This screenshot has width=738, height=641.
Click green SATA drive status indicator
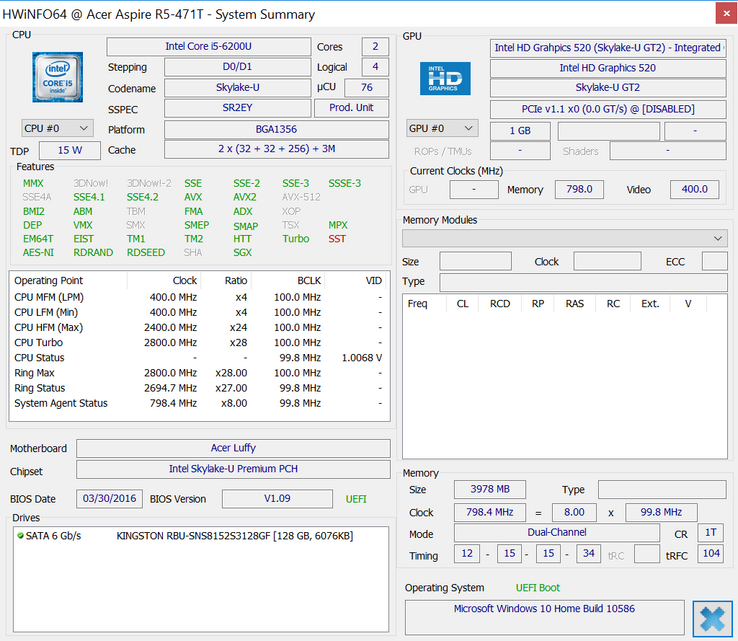[x=21, y=536]
